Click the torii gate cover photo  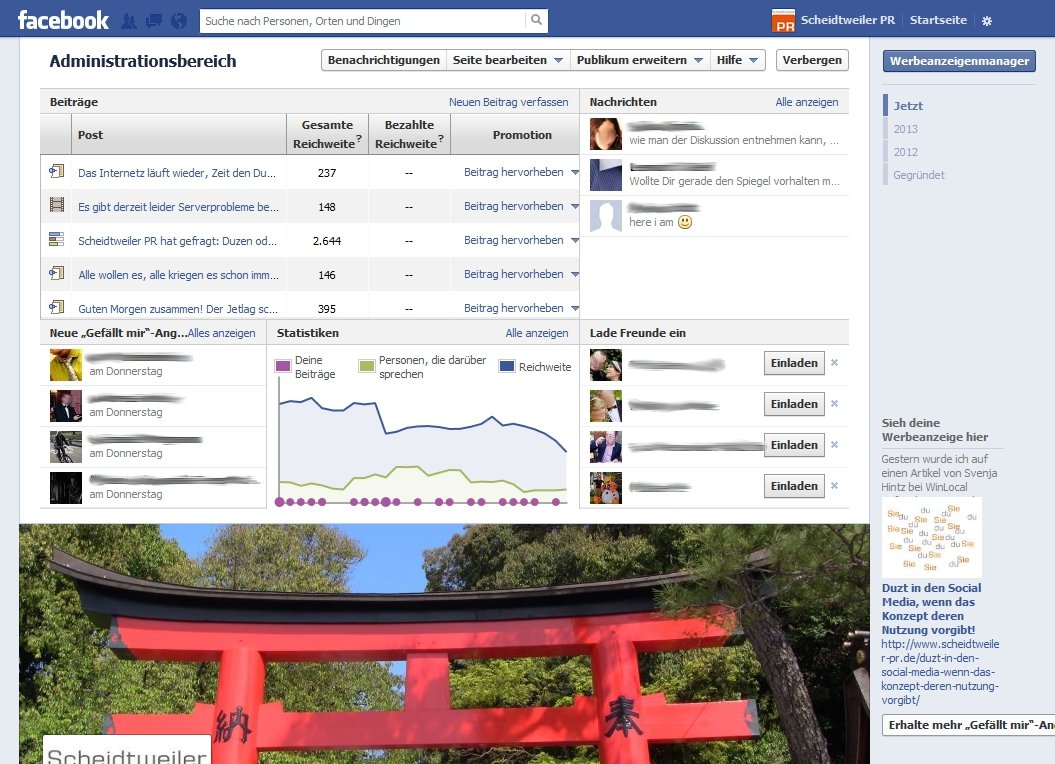coord(444,644)
